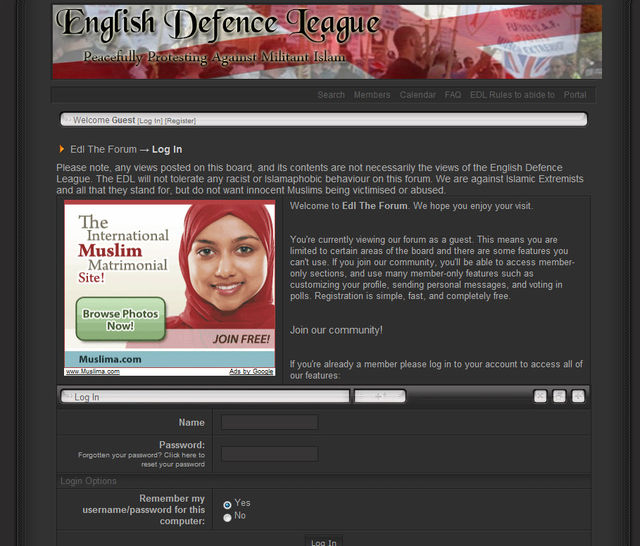
Task: Open EDL Rules to abide to
Action: coord(512,95)
